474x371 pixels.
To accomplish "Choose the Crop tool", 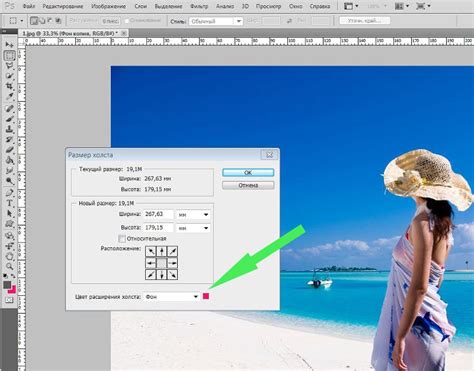I will (x=9, y=86).
